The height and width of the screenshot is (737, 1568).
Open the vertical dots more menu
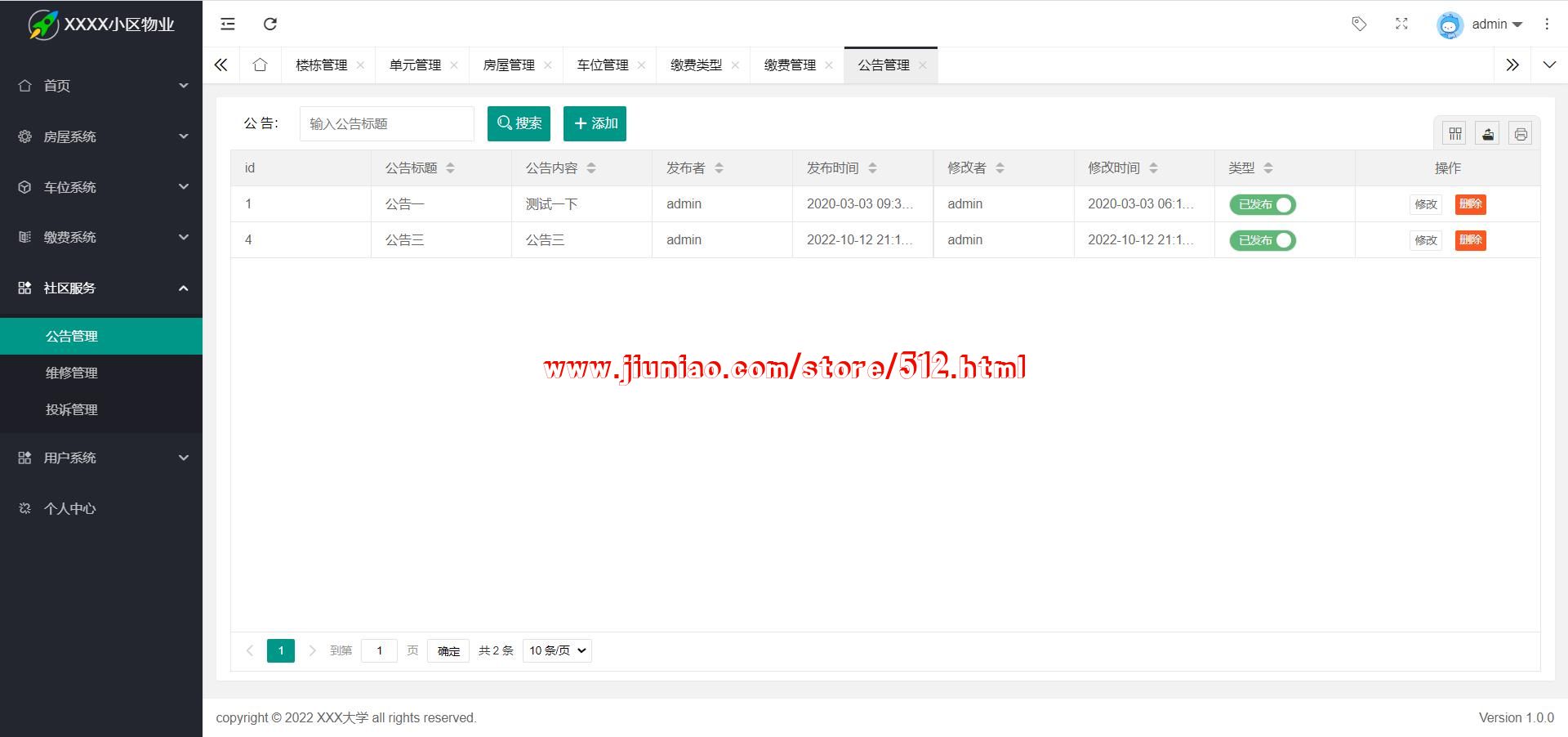[x=1547, y=25]
